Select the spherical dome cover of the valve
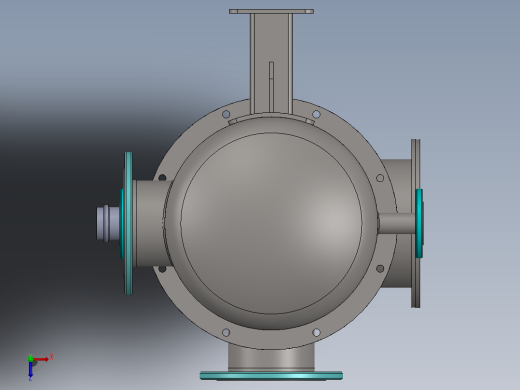 point(271,223)
